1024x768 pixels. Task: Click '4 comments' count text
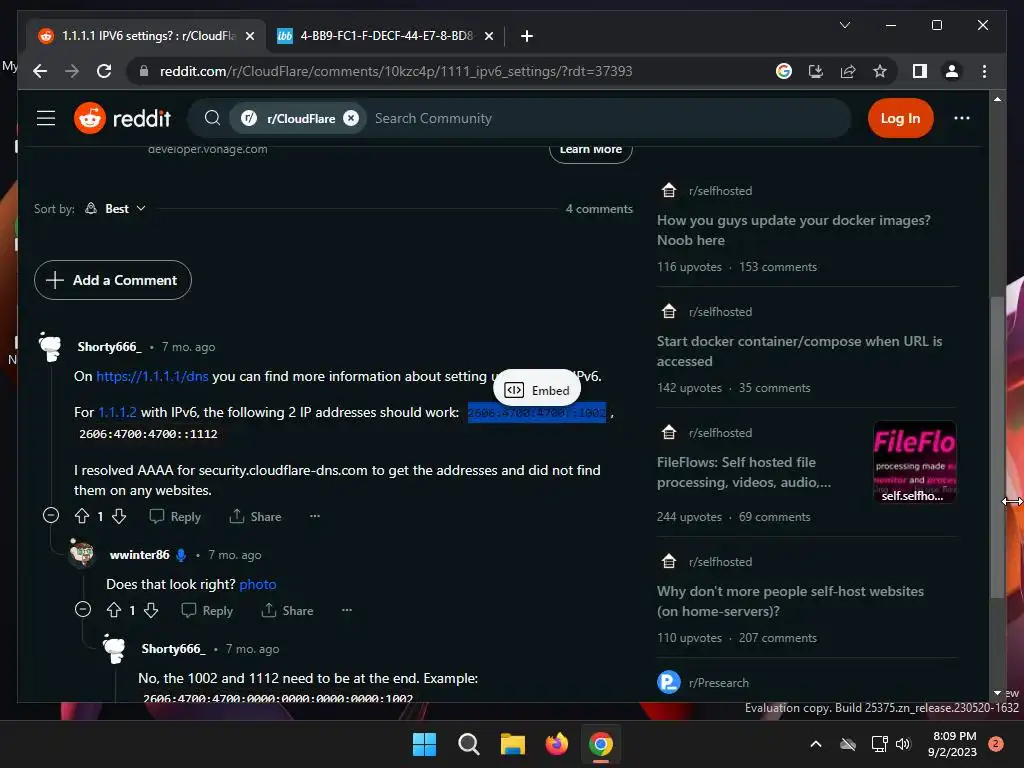click(599, 209)
